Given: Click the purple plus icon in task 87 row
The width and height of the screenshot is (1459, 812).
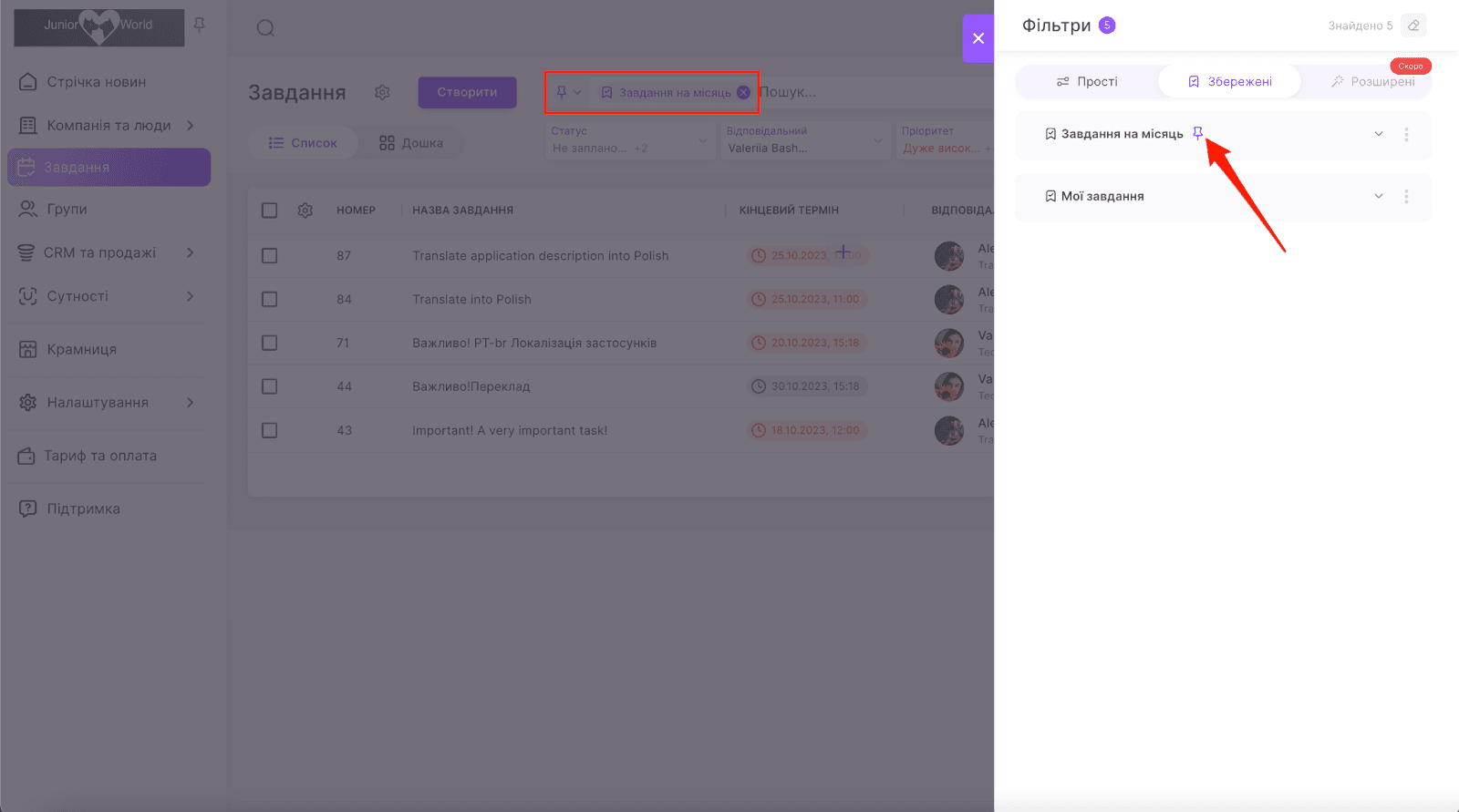Looking at the screenshot, I should coord(843,251).
